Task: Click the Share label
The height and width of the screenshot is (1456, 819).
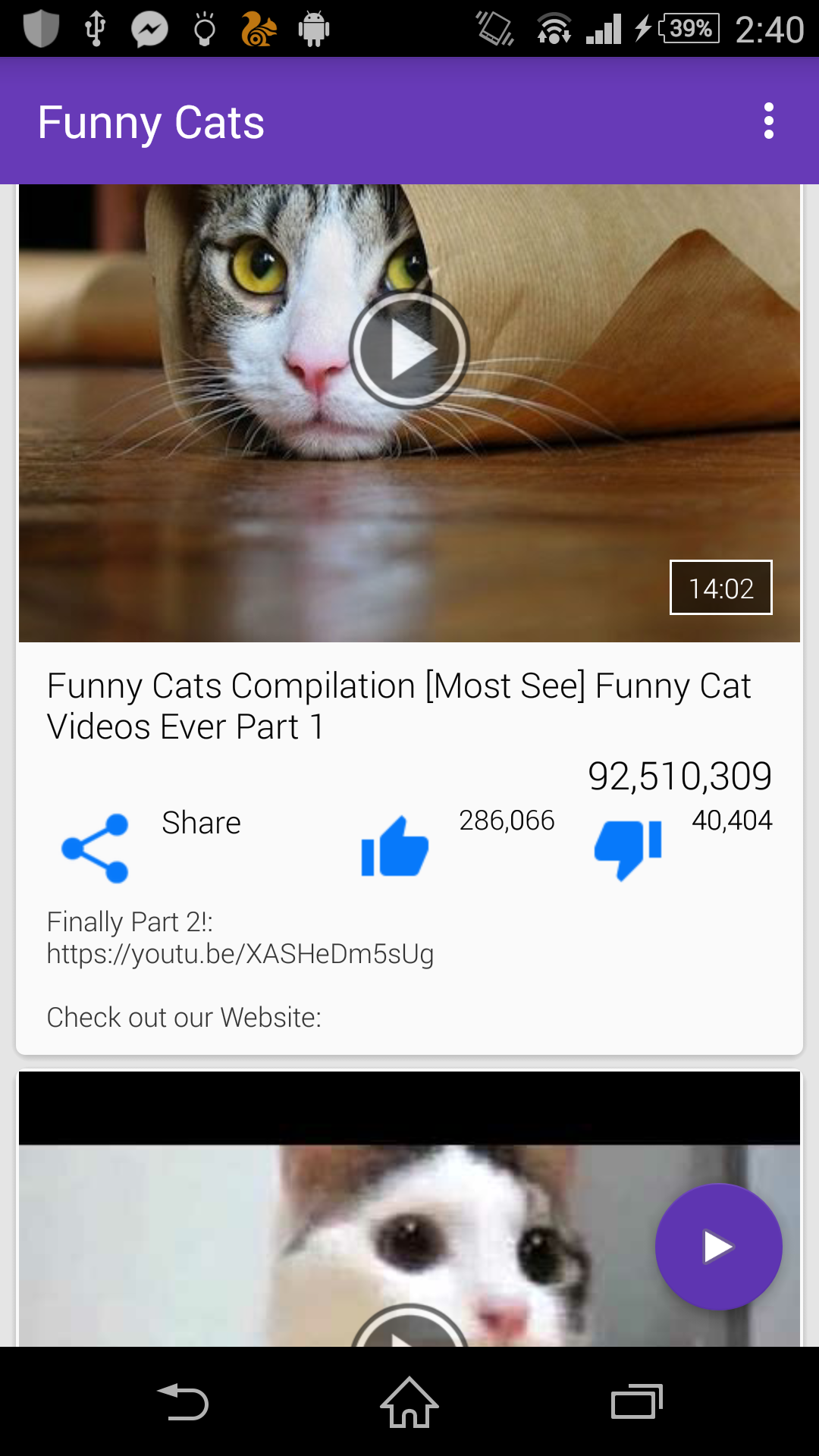Action: (x=201, y=823)
